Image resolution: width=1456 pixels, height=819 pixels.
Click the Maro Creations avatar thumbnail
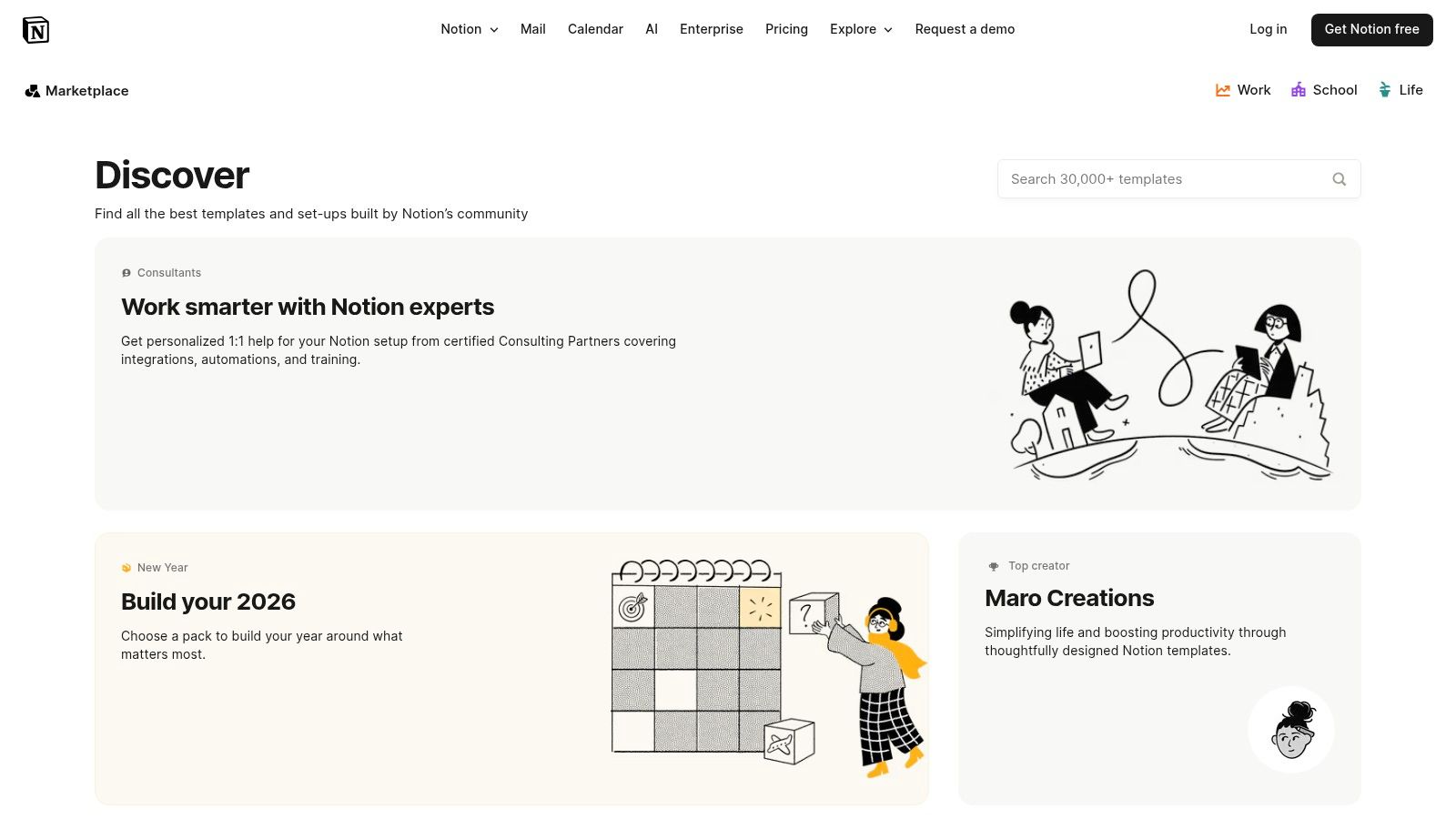(1290, 729)
